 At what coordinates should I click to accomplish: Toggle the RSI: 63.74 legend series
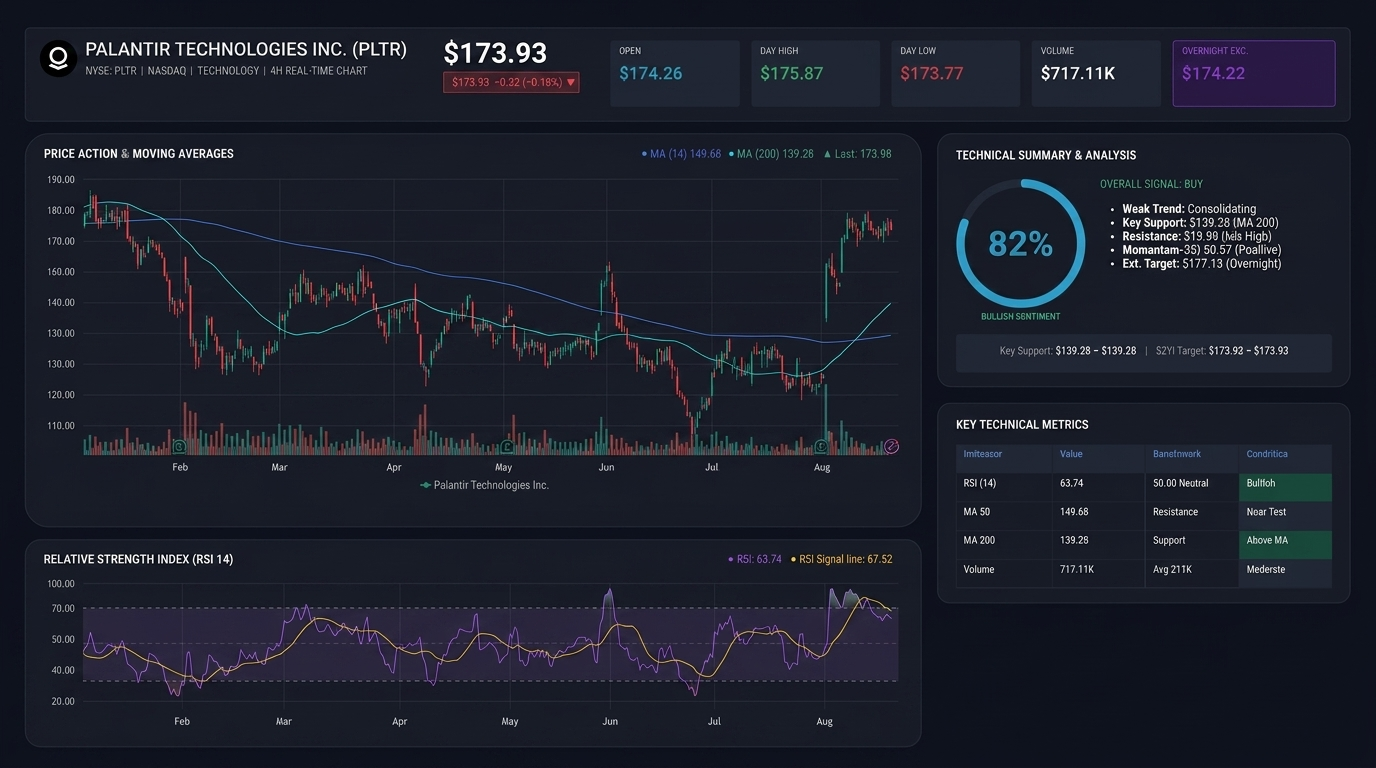pos(755,559)
